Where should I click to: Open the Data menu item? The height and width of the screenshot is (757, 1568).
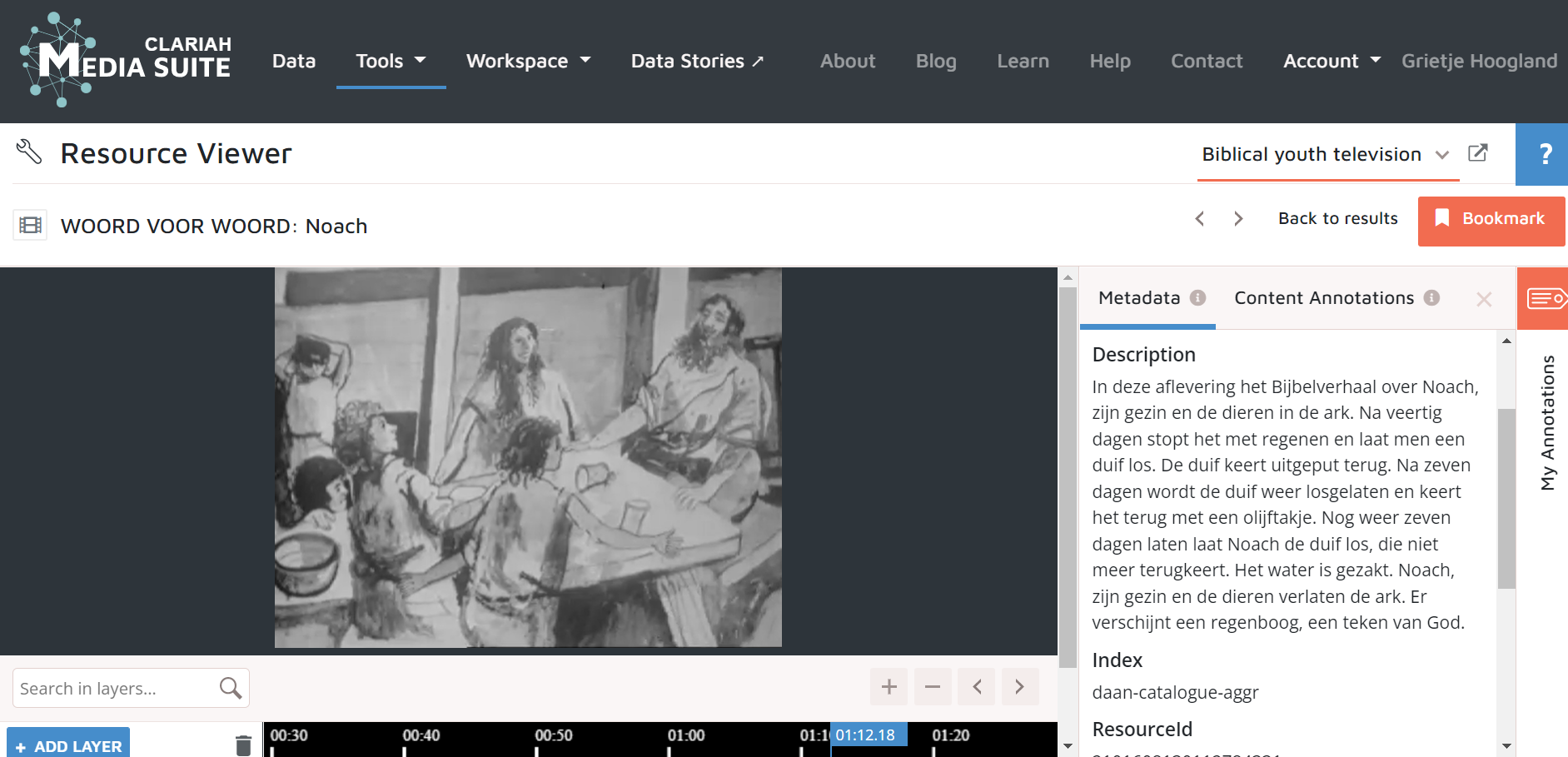294,61
